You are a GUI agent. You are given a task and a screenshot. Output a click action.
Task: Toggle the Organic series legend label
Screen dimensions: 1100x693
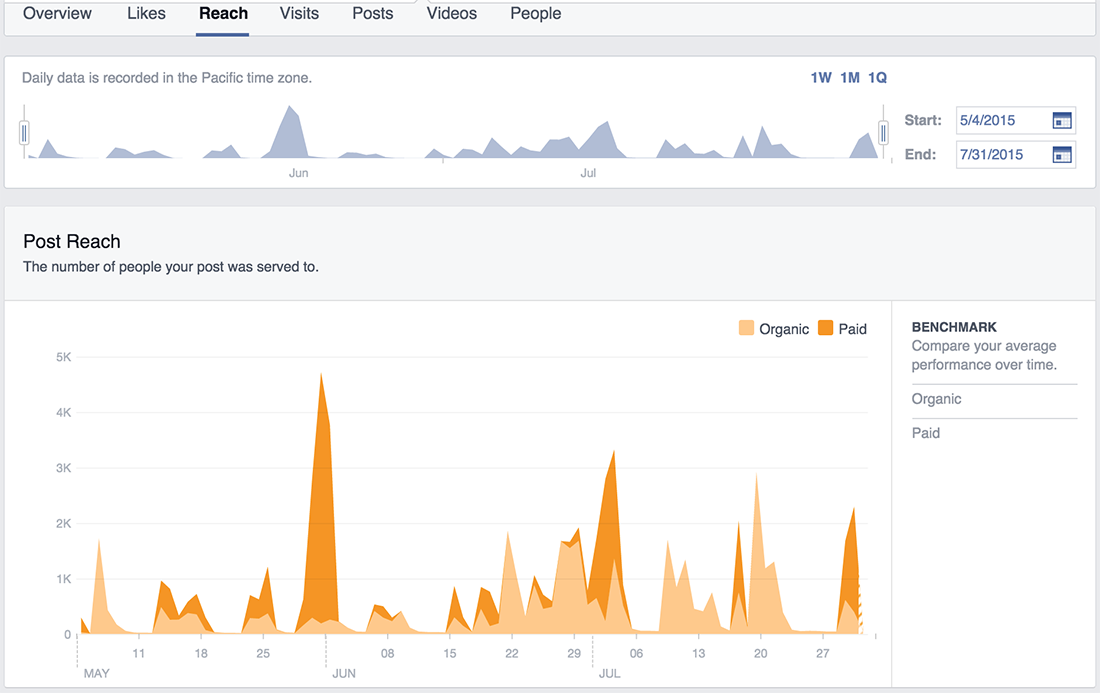(x=784, y=329)
